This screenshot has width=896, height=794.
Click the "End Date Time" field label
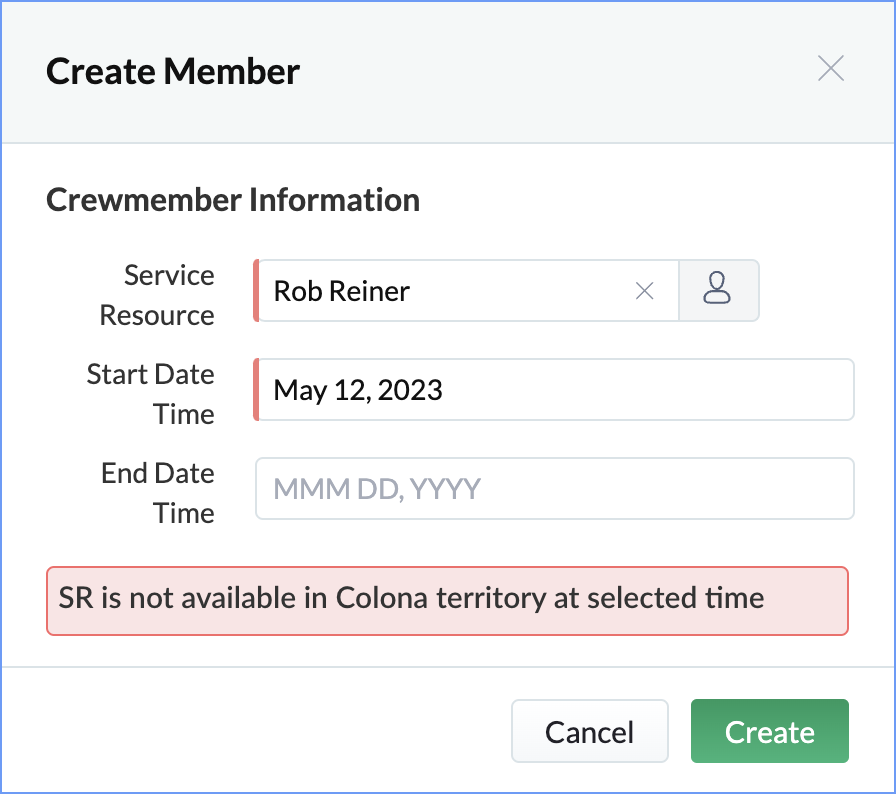click(x=158, y=493)
